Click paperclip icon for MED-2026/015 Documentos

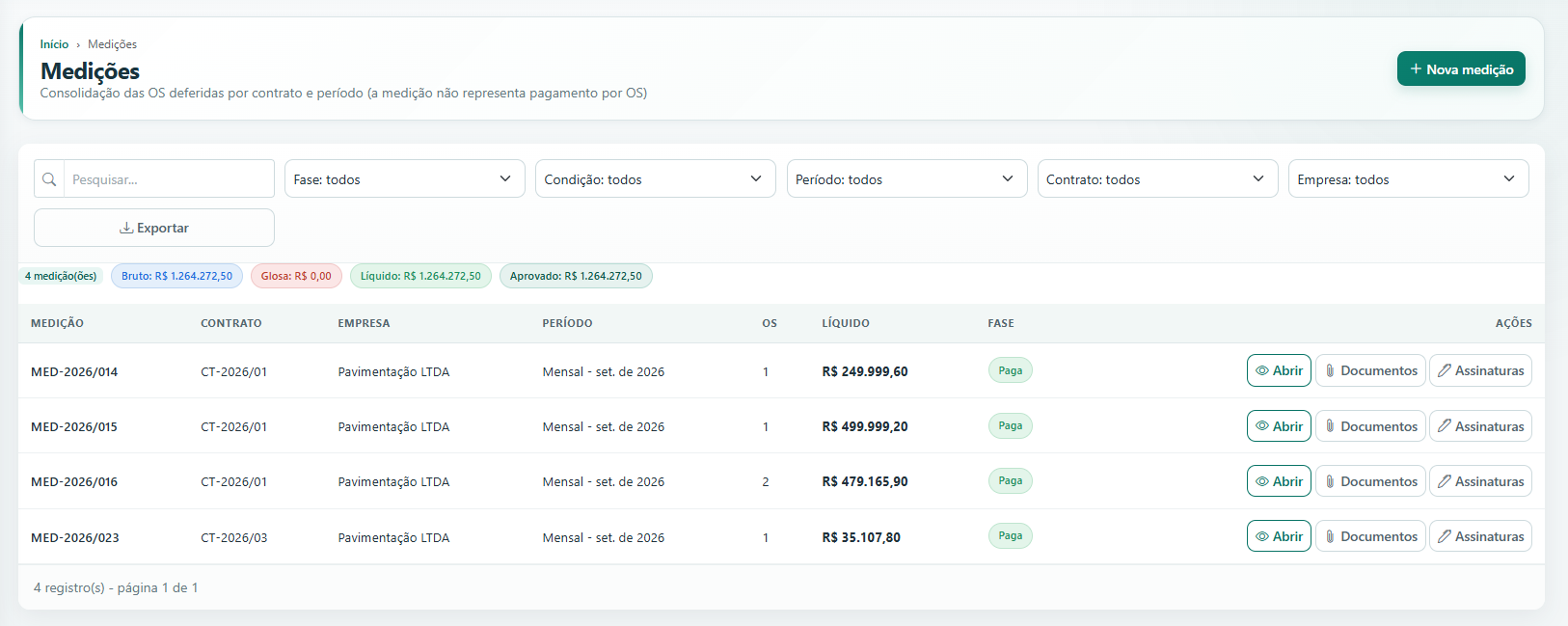pos(1330,426)
